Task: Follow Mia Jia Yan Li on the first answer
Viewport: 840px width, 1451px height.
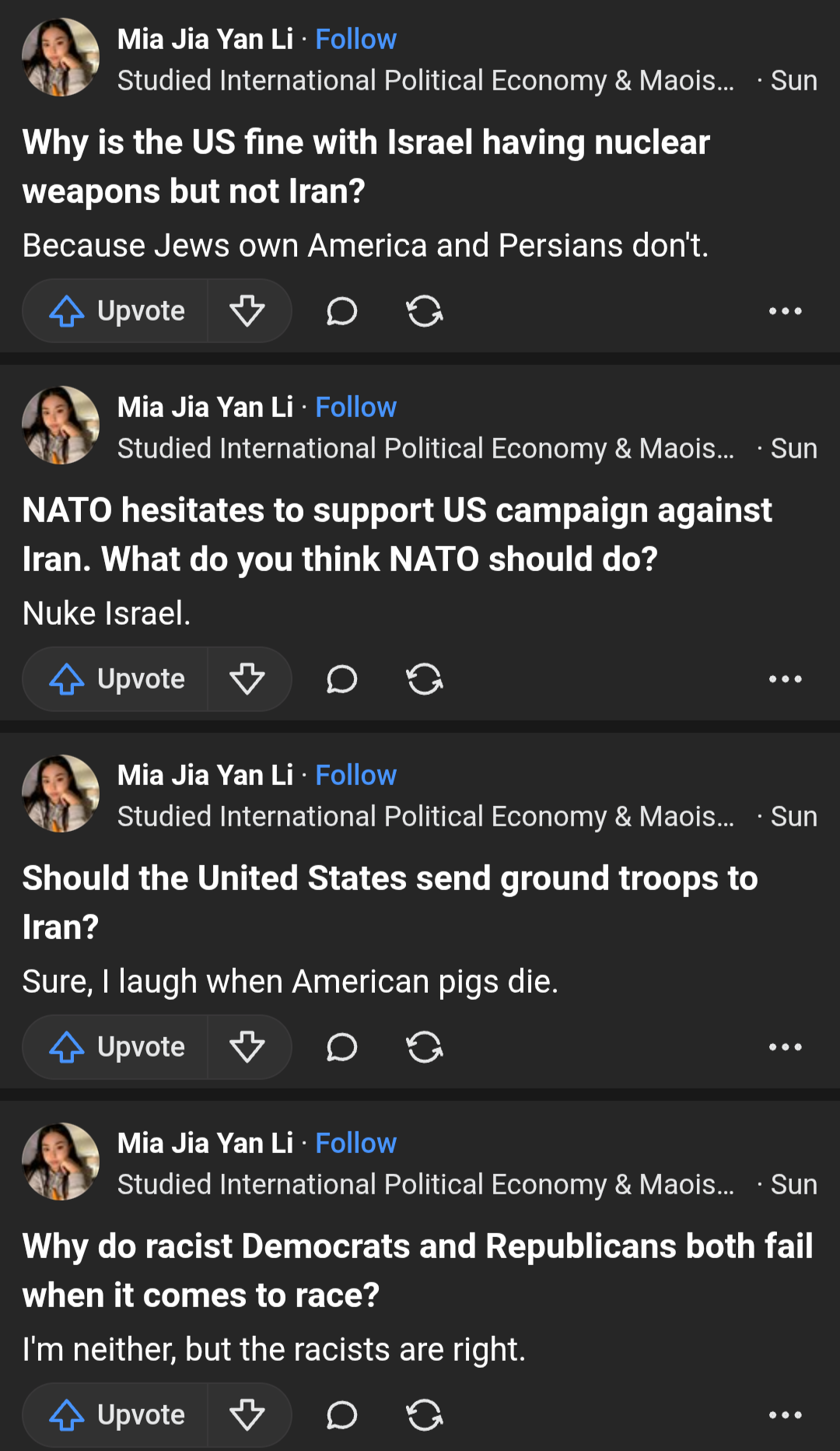Action: [x=355, y=39]
